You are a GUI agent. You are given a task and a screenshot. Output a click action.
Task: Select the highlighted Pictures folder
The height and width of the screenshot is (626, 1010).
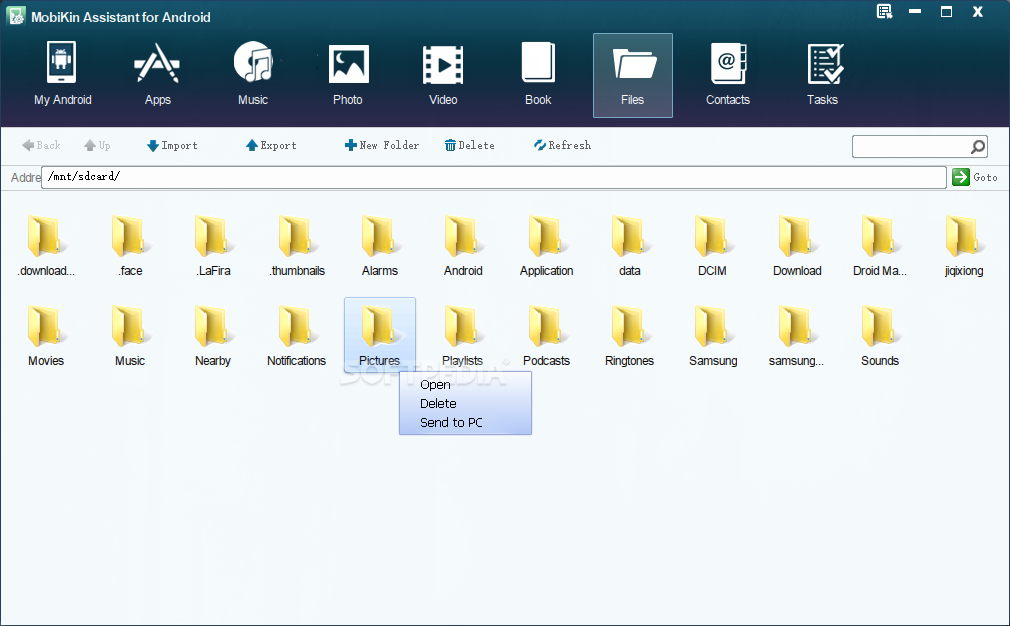[x=379, y=335]
